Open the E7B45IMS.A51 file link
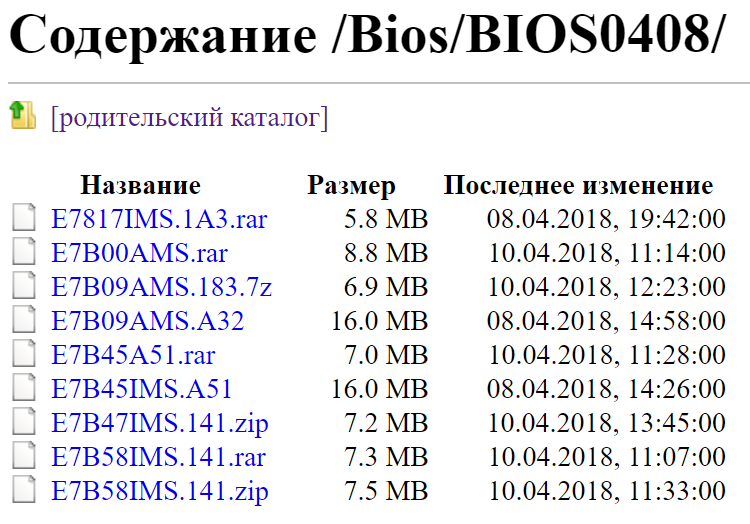Image resolution: width=750 pixels, height=524 pixels. [x=142, y=390]
